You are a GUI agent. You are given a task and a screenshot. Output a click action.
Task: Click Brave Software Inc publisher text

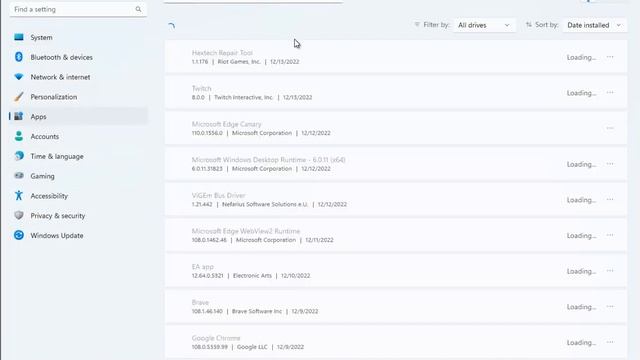click(257, 311)
